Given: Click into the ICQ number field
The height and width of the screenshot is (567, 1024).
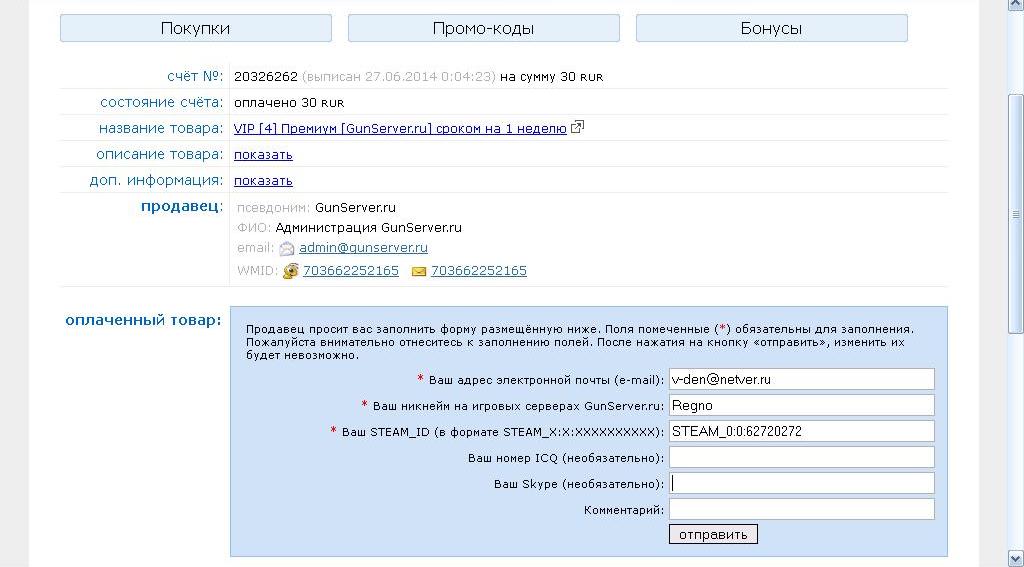Looking at the screenshot, I should tap(801, 457).
